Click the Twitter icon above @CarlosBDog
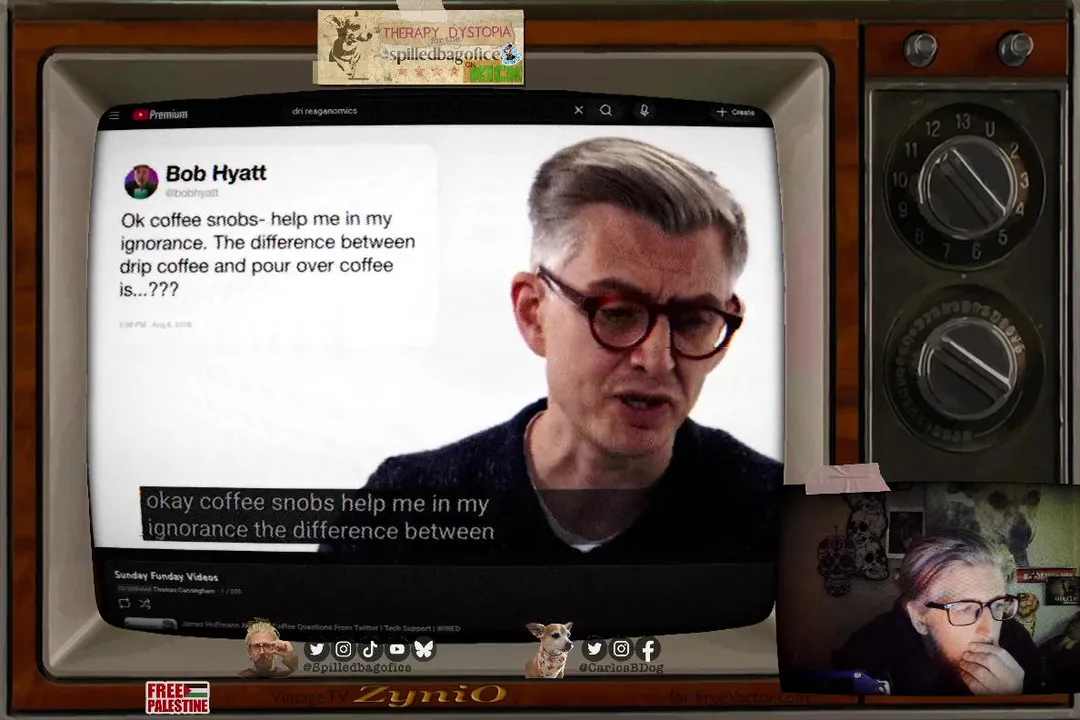The image size is (1080, 720). pyautogui.click(x=594, y=648)
